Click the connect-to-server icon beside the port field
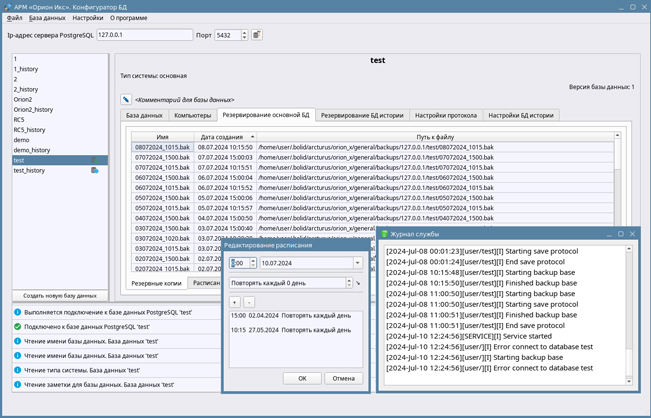 pyautogui.click(x=257, y=35)
